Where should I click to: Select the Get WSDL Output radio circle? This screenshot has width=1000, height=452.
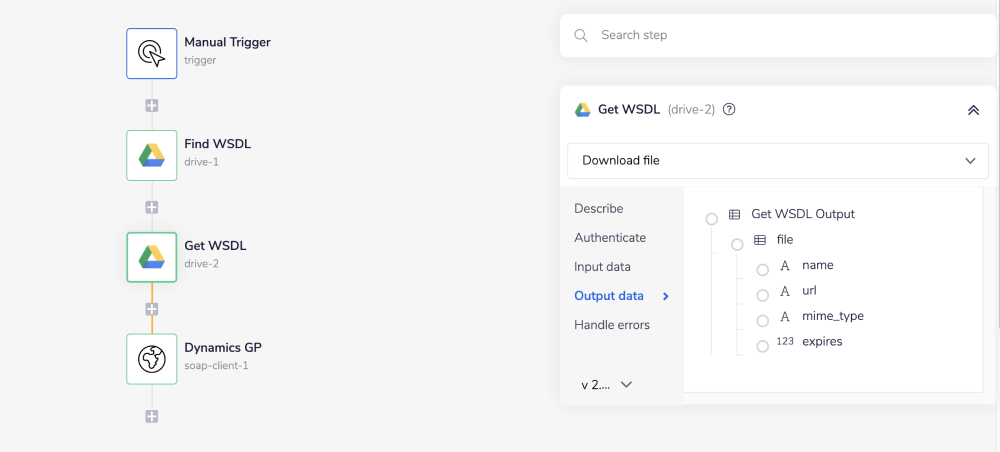pos(712,219)
